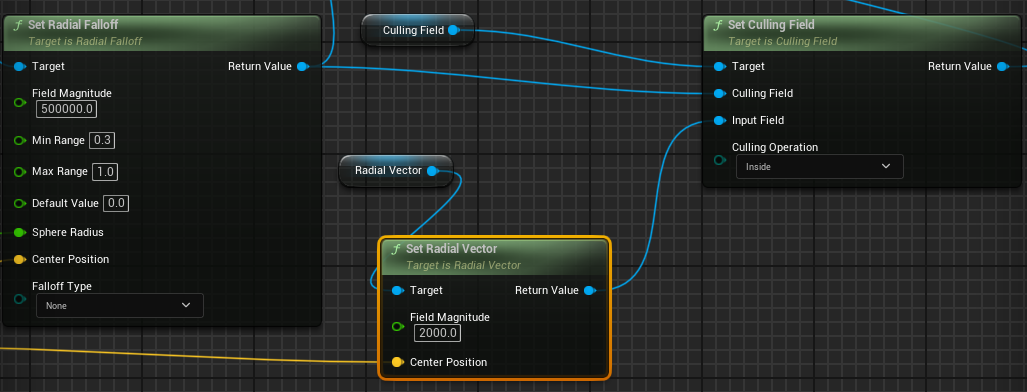Click the Falloff Type input pin
Screen dimensions: 1027x392
click(x=20, y=299)
